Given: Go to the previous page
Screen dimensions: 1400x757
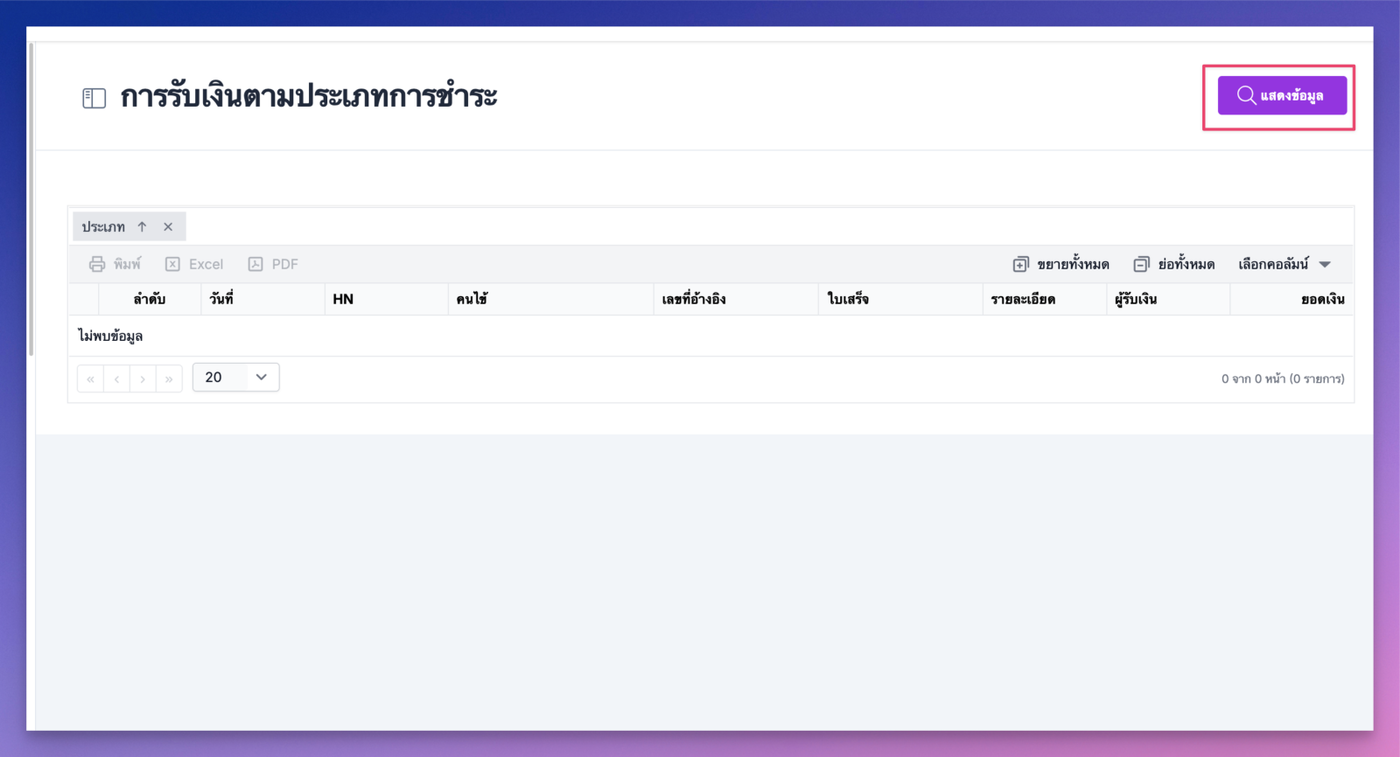Looking at the screenshot, I should click(x=117, y=378).
